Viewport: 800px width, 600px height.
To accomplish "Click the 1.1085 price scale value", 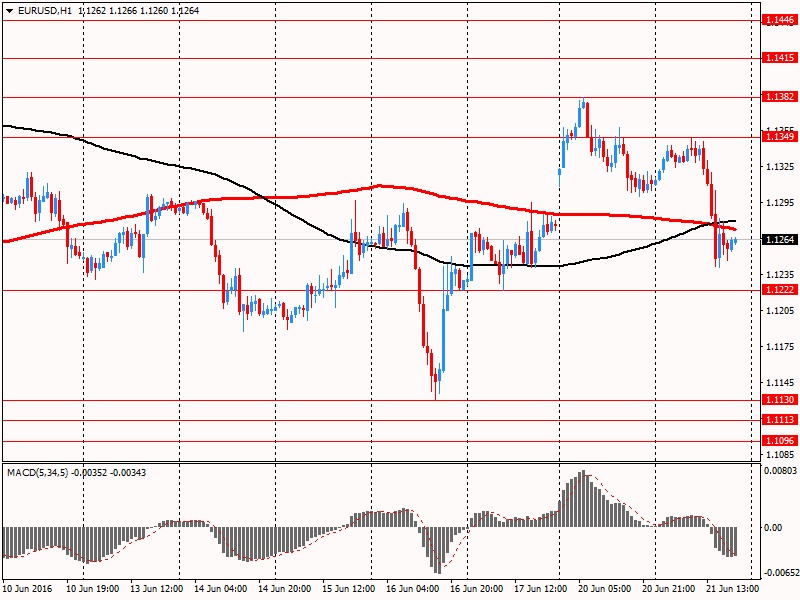I will pos(780,454).
